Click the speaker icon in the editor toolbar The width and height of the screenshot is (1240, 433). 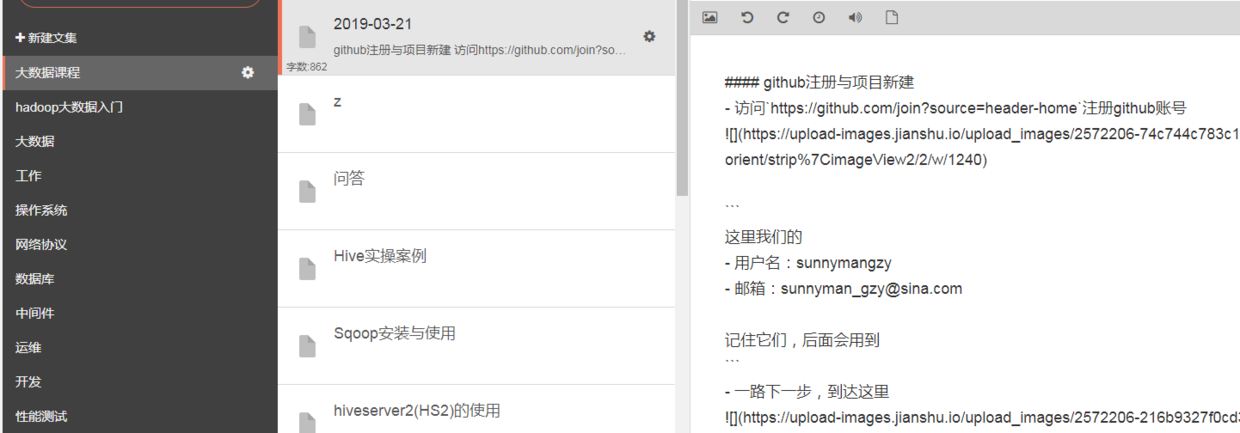[x=855, y=17]
